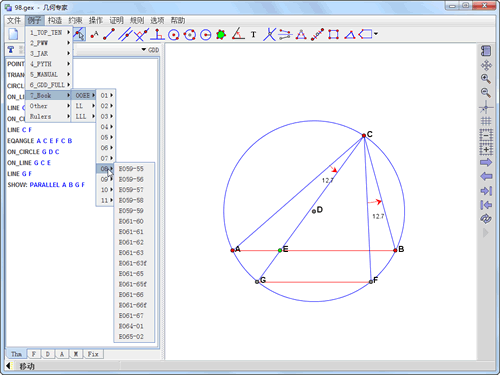This screenshot has height=375, width=500.
Task: Click the decrease grid density icon
Action: 486,135
